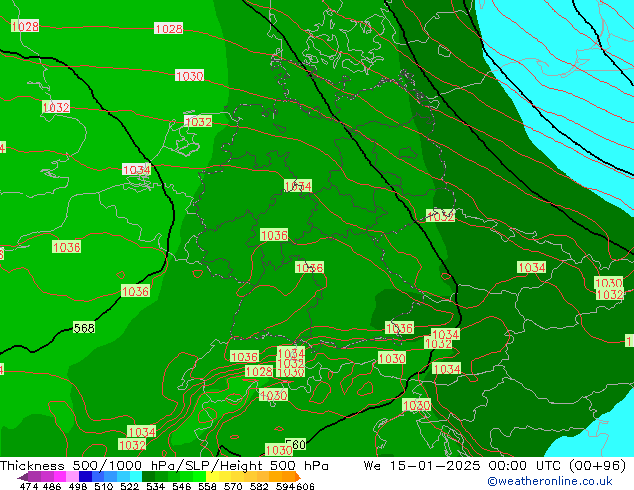Click the 534 legend value
The height and width of the screenshot is (490, 634).
click(155, 486)
